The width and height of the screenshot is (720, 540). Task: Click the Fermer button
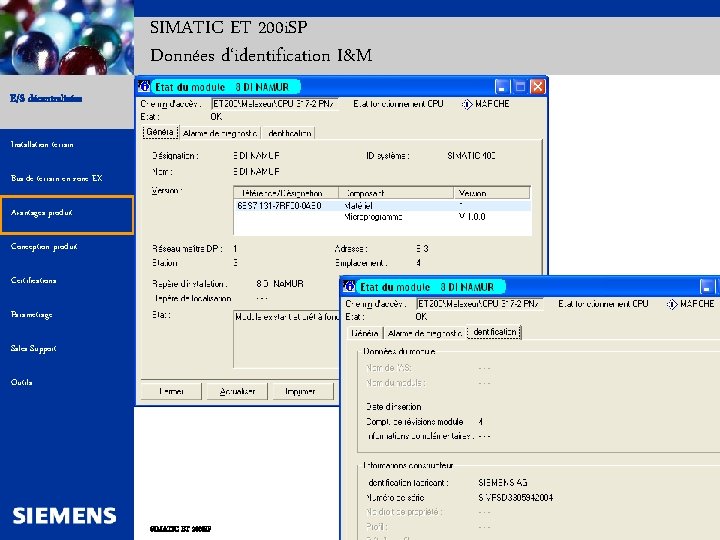pos(171,391)
